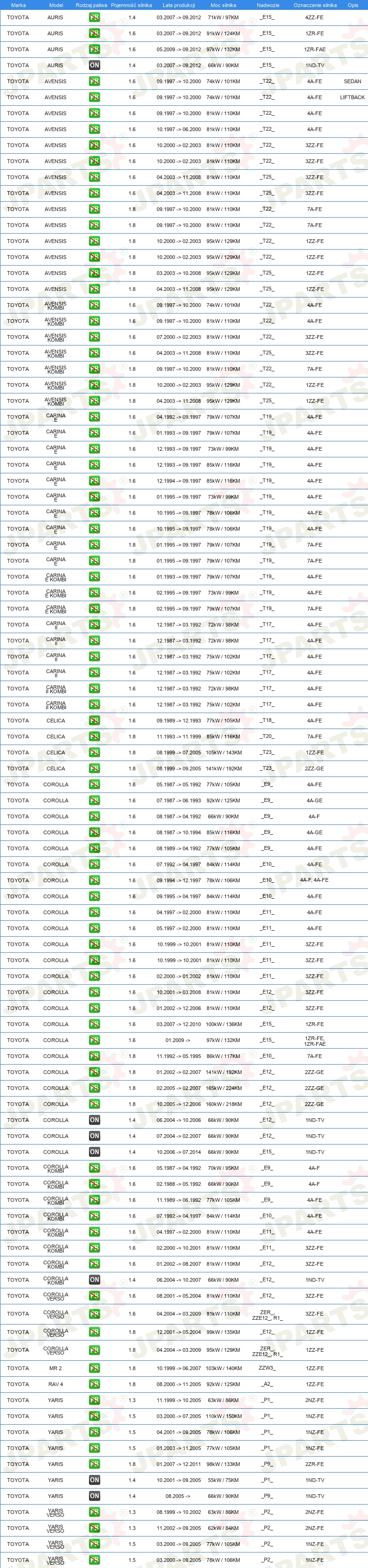This screenshot has height=1568, width=368.
Task: Select the fuel icon for Corolla 100kW / 136KM
Action: point(95,1025)
